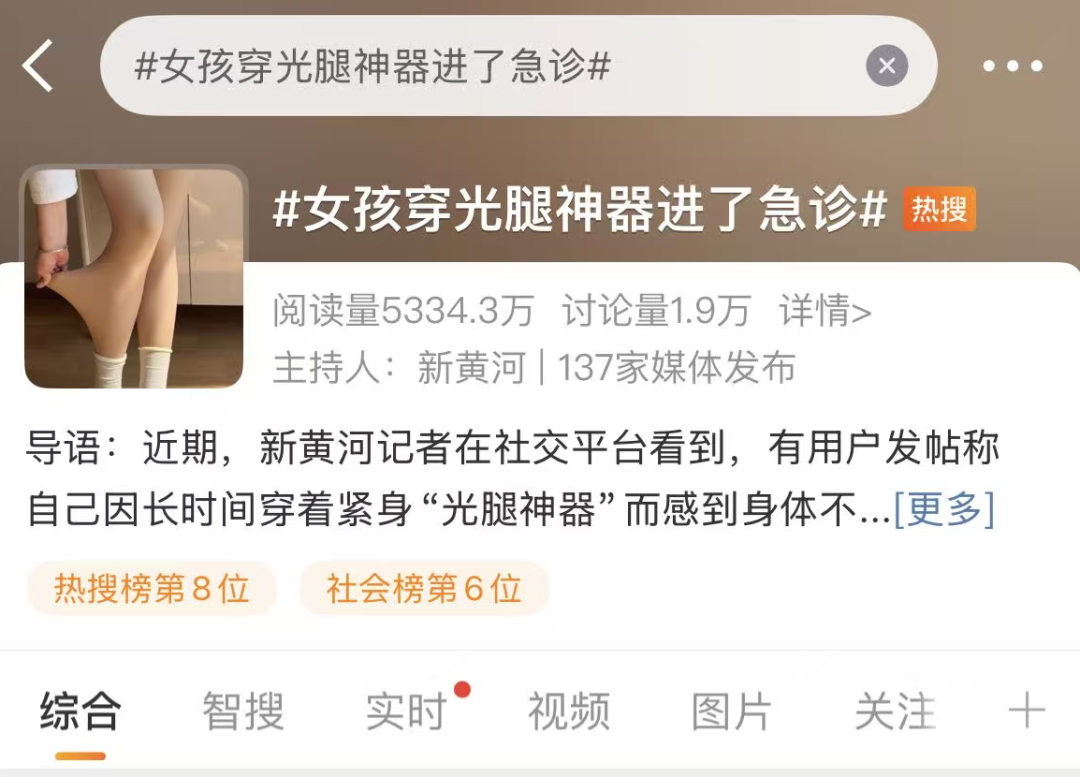Click the search field with the hashtag topic

tap(518, 65)
